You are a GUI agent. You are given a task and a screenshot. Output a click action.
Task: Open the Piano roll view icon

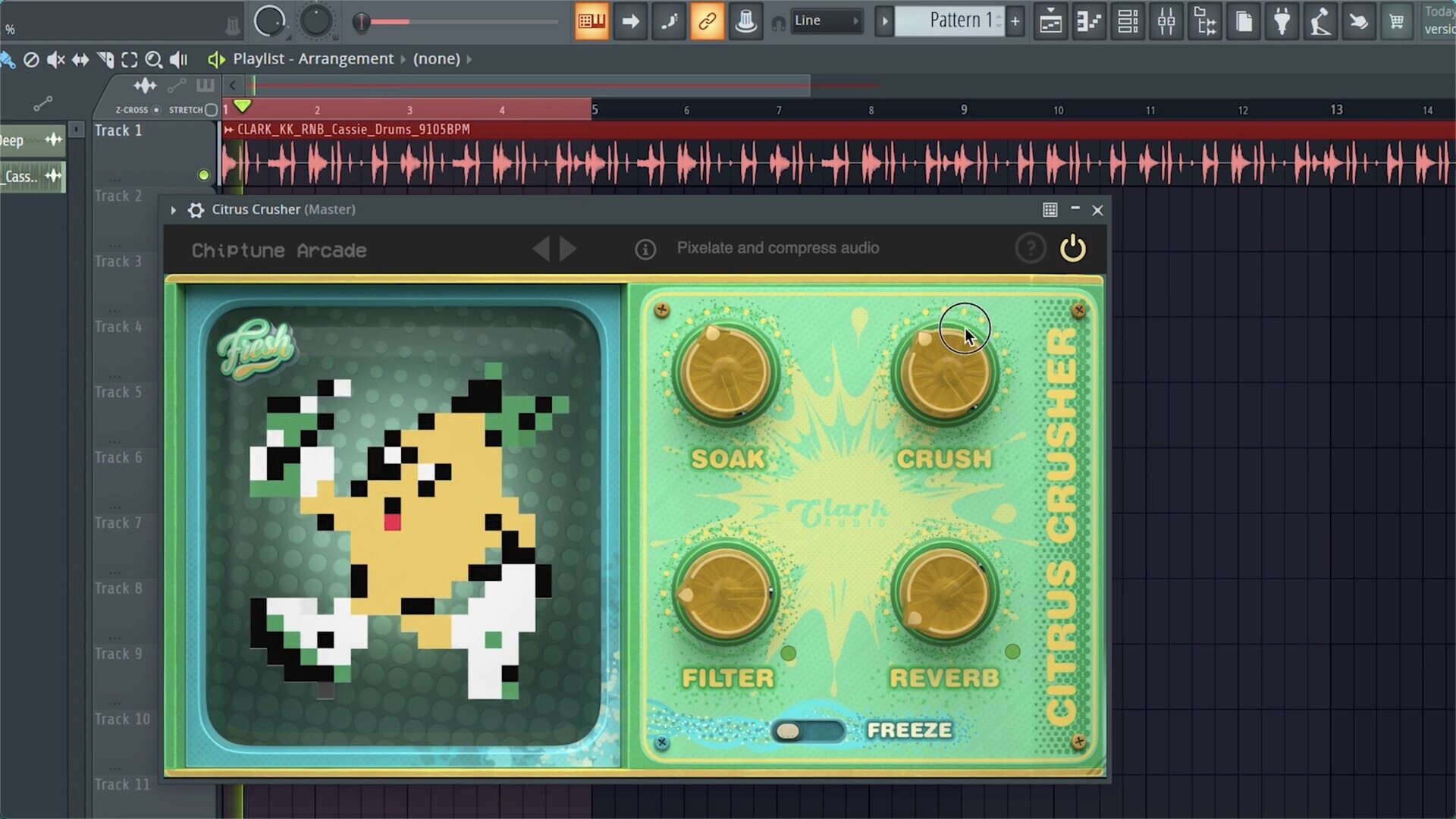pos(1089,21)
